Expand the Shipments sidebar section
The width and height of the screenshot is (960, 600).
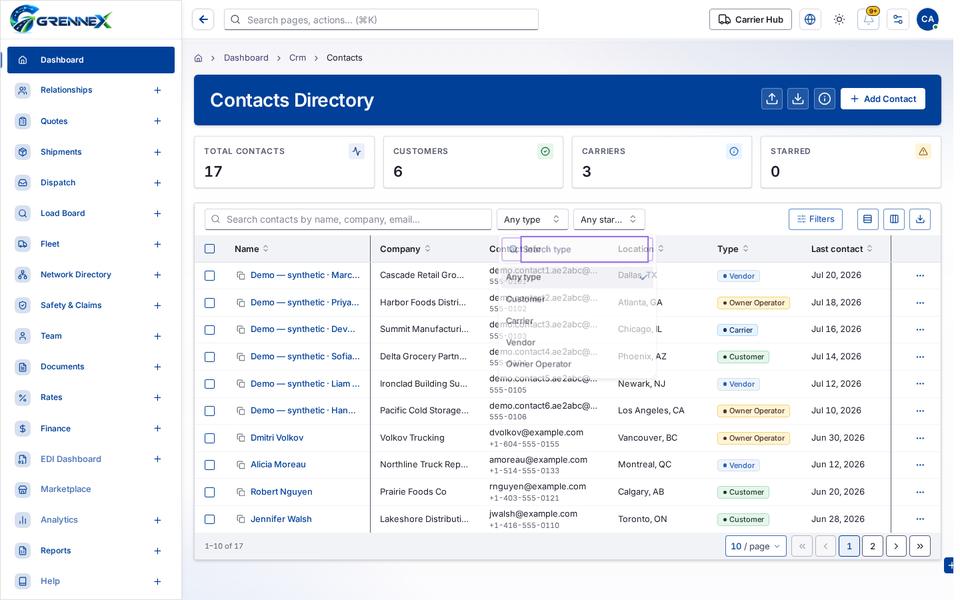click(157, 152)
